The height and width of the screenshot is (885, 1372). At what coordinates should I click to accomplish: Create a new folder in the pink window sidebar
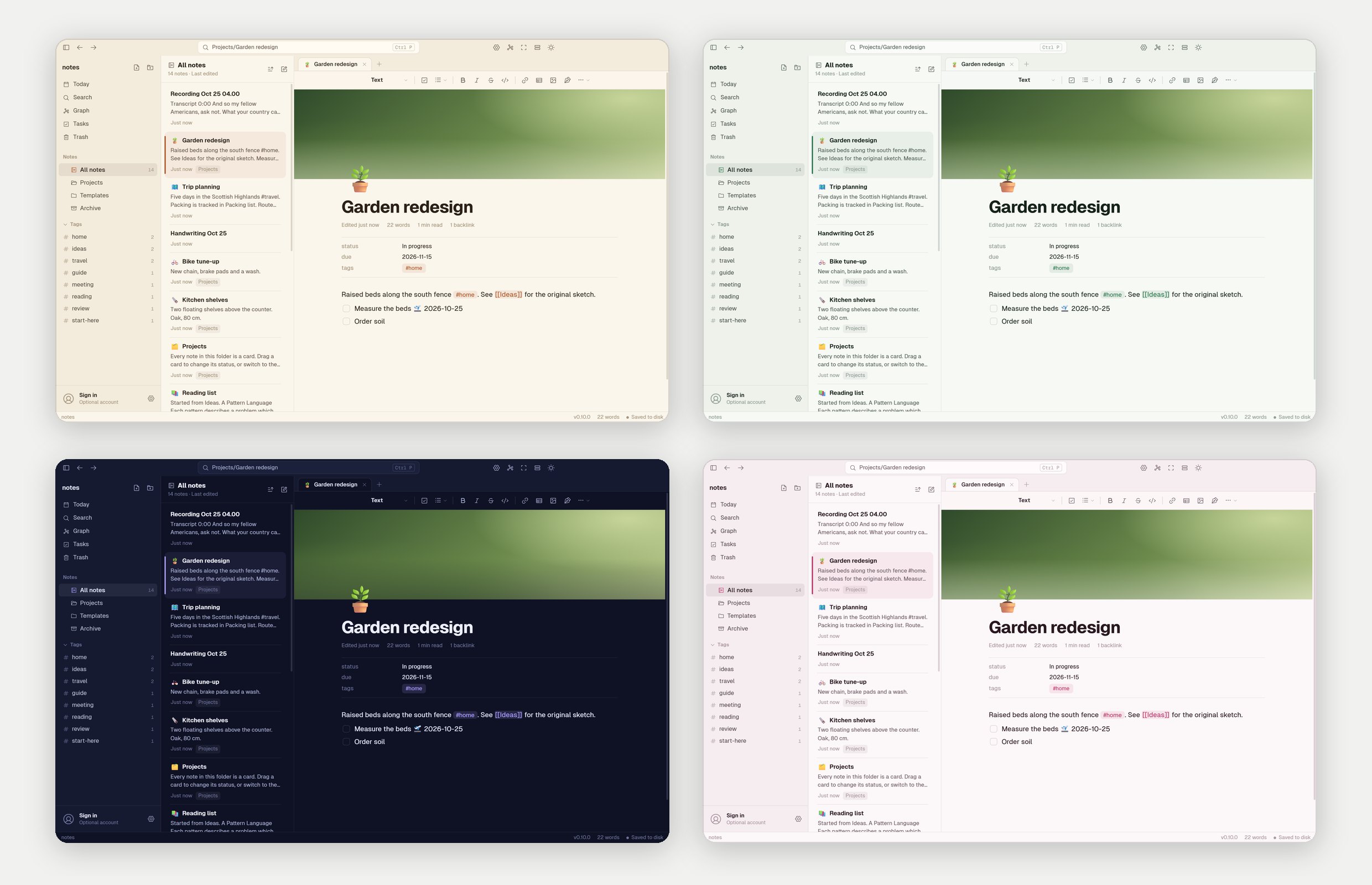tap(797, 488)
